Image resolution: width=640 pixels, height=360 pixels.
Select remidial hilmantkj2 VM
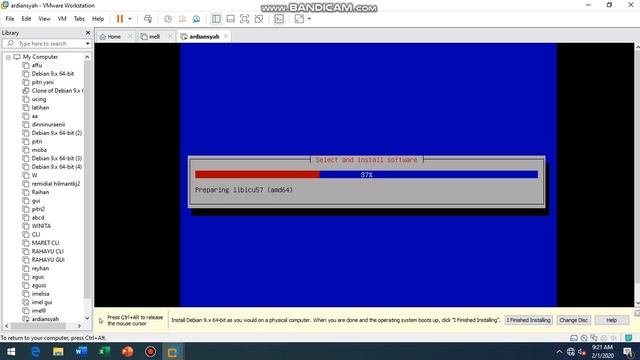56,184
